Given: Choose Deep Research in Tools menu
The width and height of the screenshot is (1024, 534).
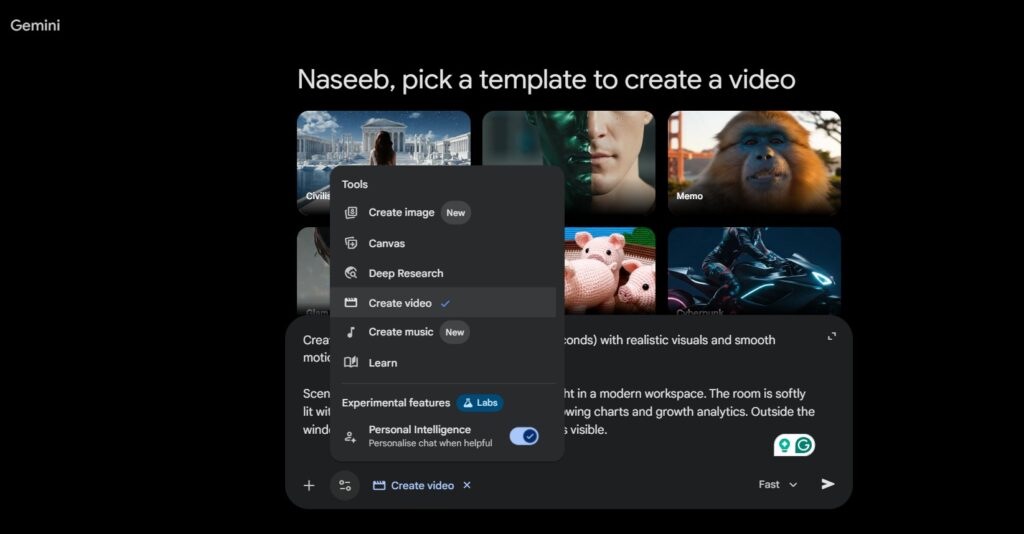Looking at the screenshot, I should click(443, 273).
